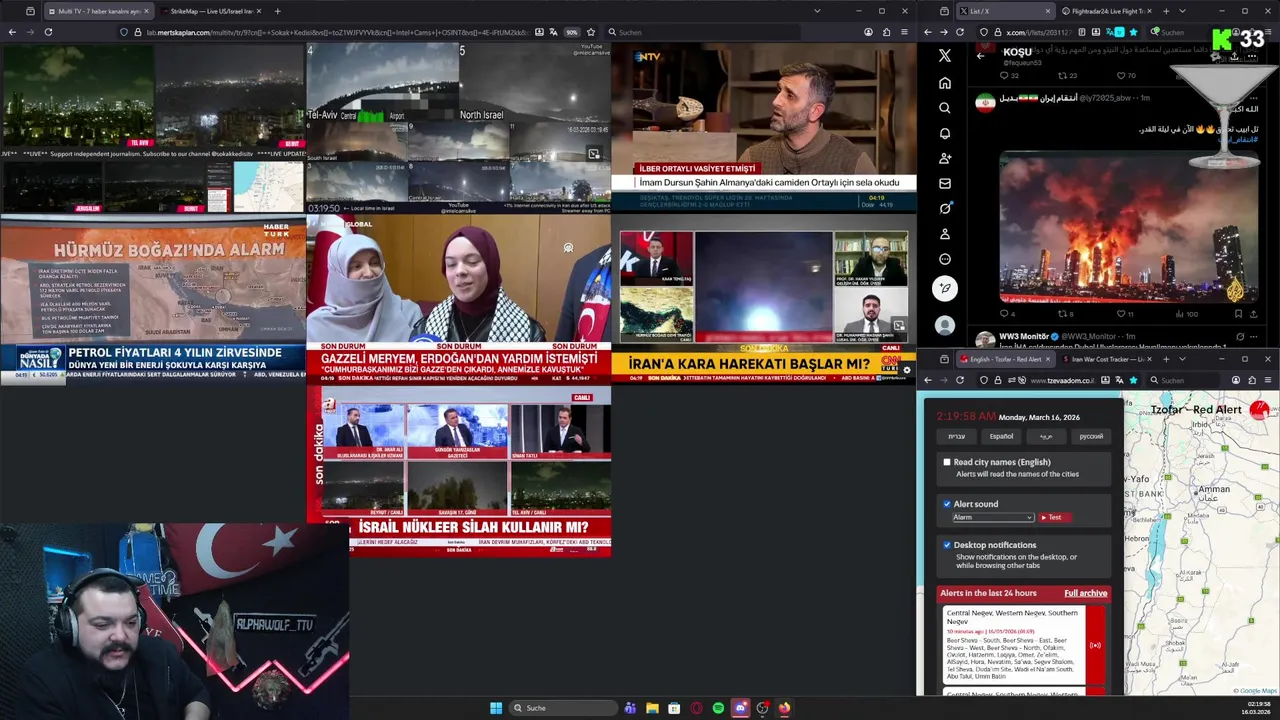
Task: Click NTV İlber Ortaylı stream
Action: [763, 125]
